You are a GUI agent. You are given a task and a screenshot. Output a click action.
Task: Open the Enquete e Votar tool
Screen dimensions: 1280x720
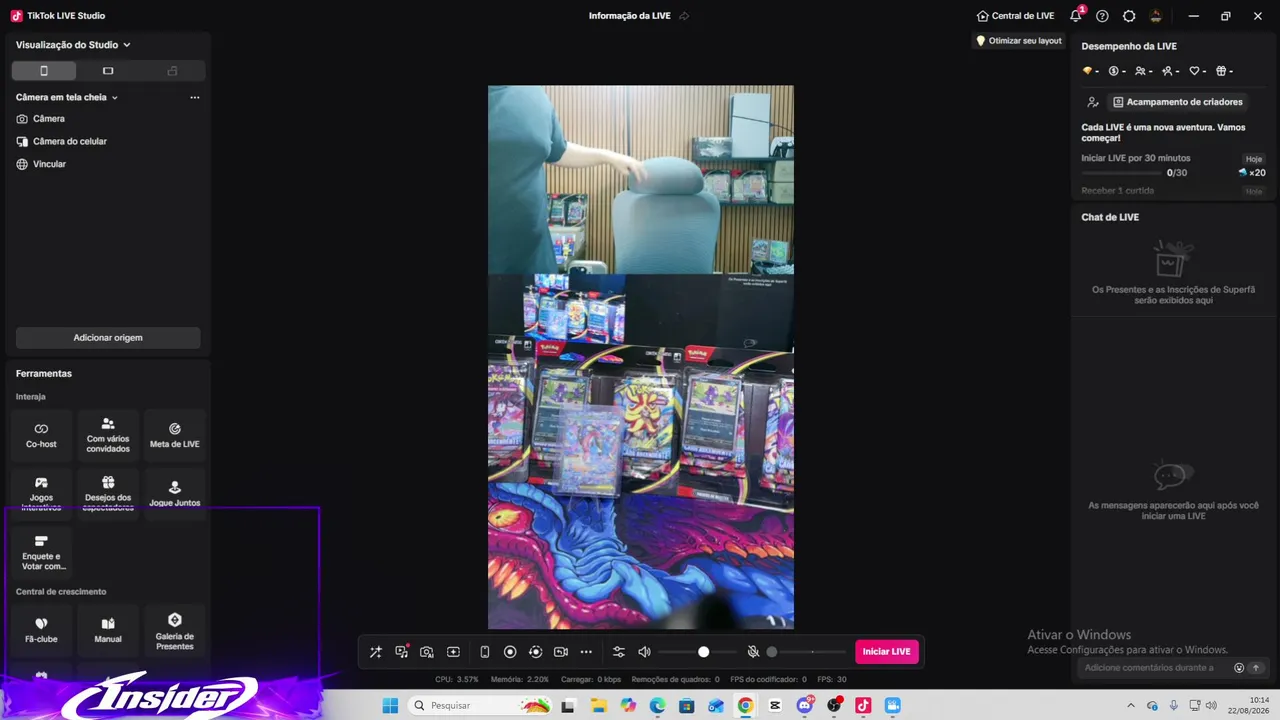(x=41, y=553)
